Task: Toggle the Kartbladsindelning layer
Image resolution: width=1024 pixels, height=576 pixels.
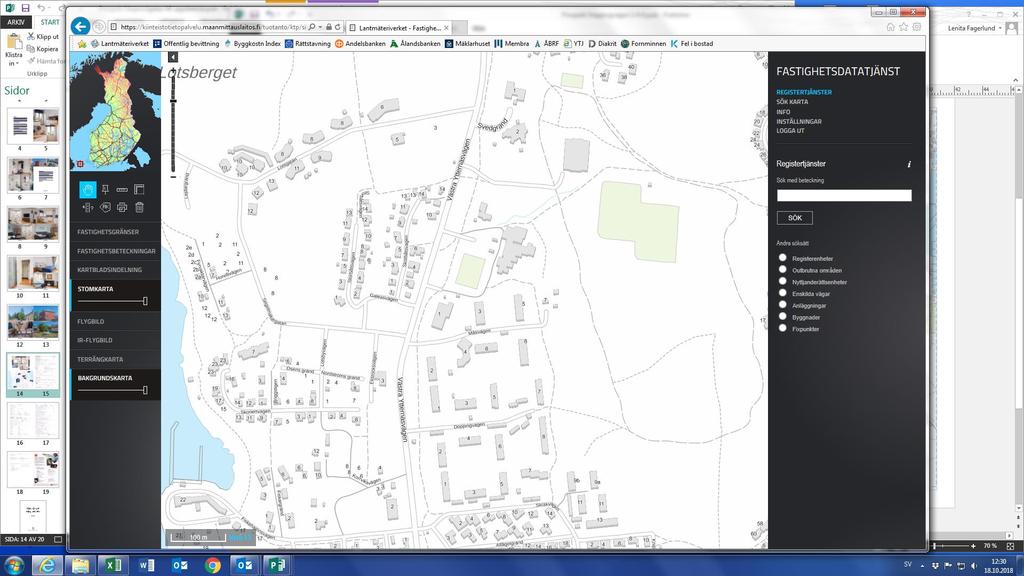Action: pos(115,270)
